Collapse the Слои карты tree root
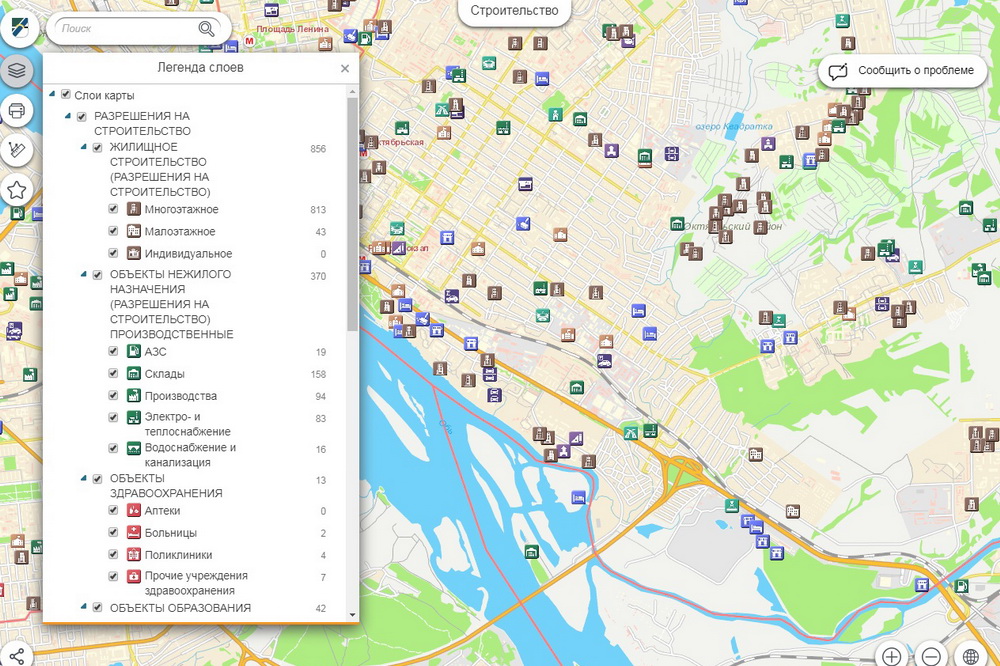The width and height of the screenshot is (1000, 666). point(52,95)
